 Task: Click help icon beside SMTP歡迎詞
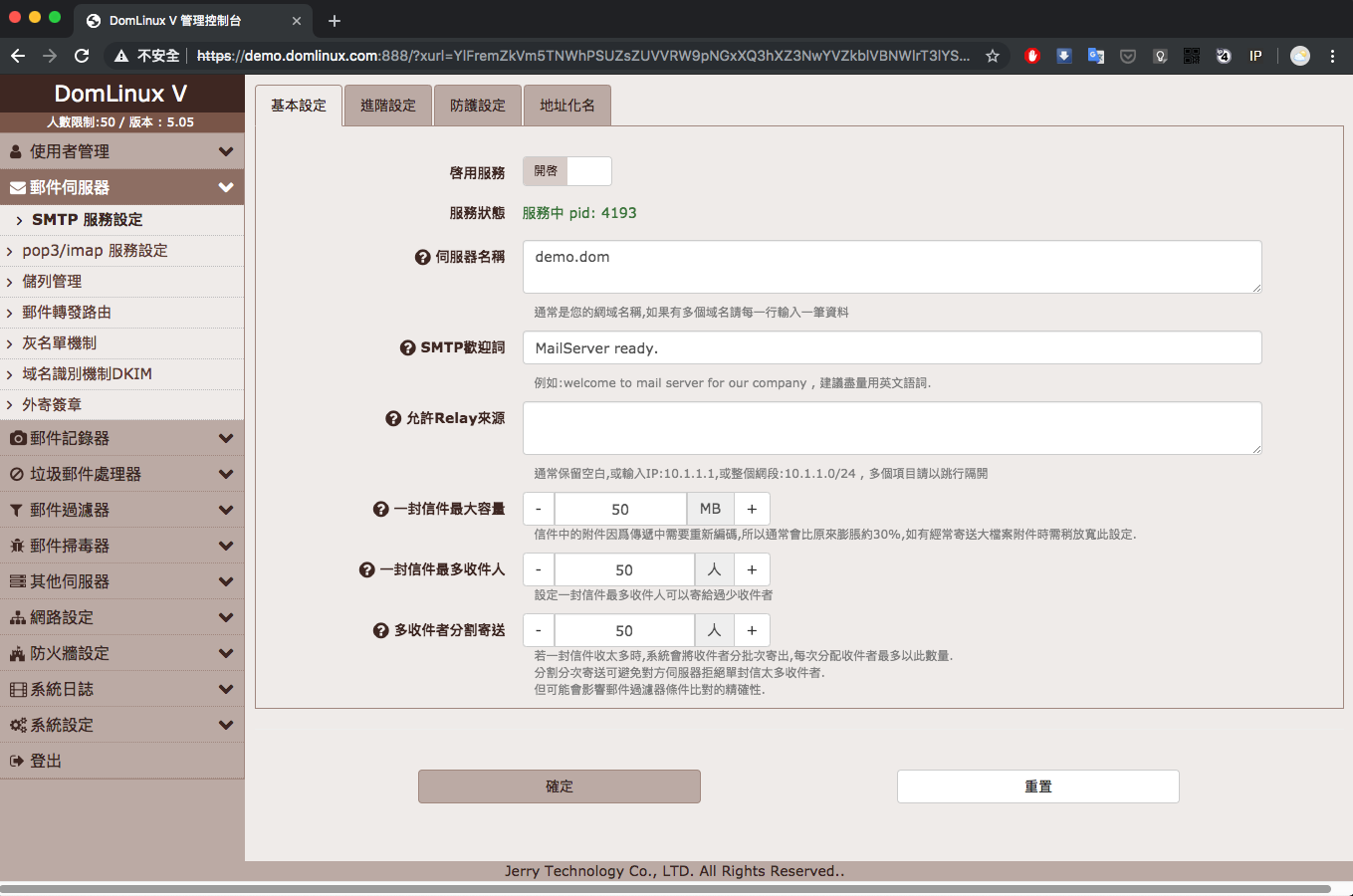(x=407, y=348)
